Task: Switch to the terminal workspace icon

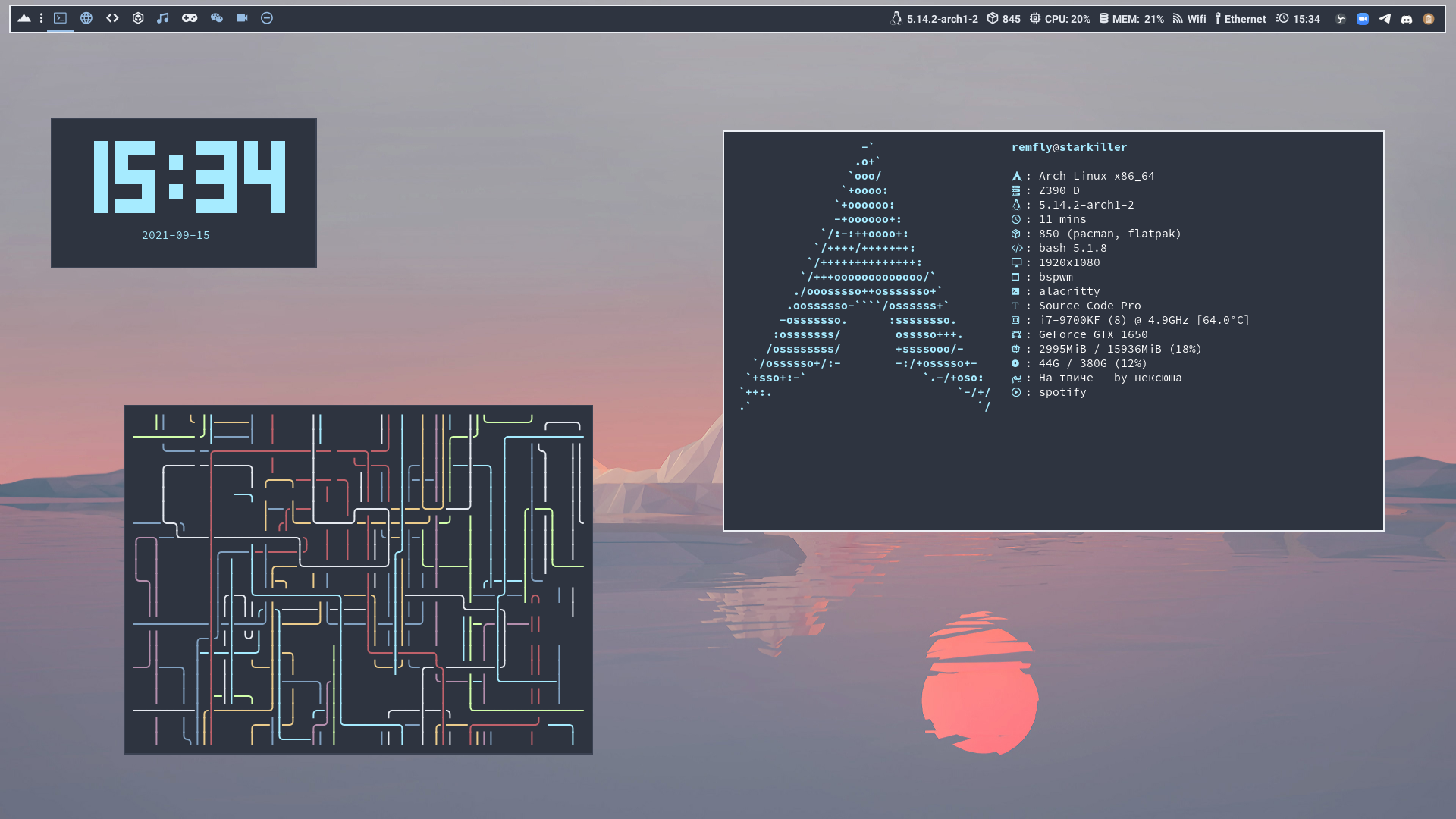Action: click(60, 18)
